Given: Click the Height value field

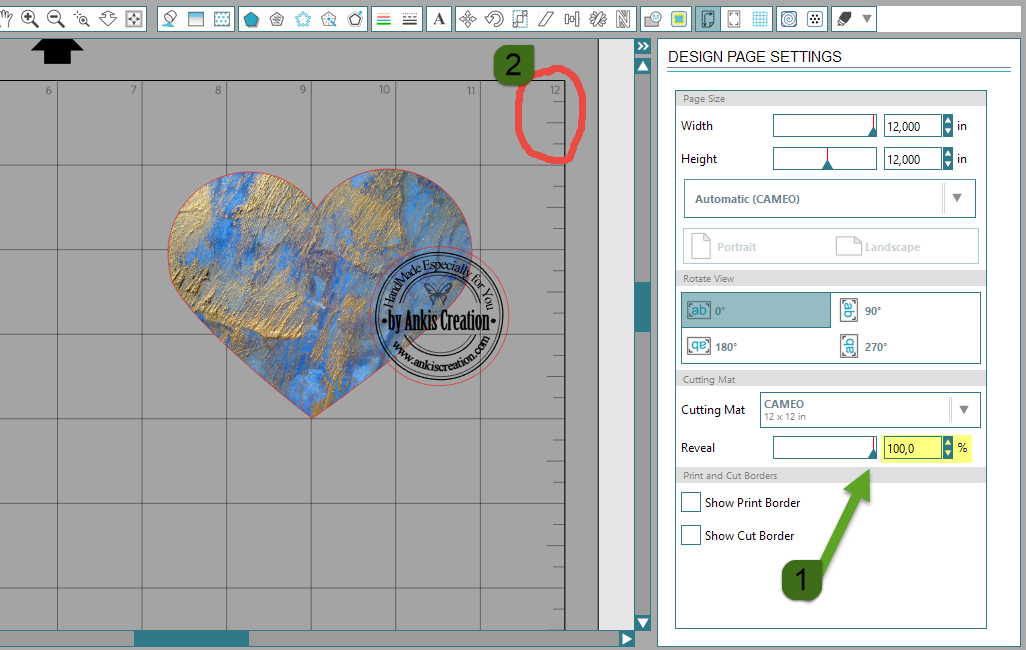Looking at the screenshot, I should point(913,158).
